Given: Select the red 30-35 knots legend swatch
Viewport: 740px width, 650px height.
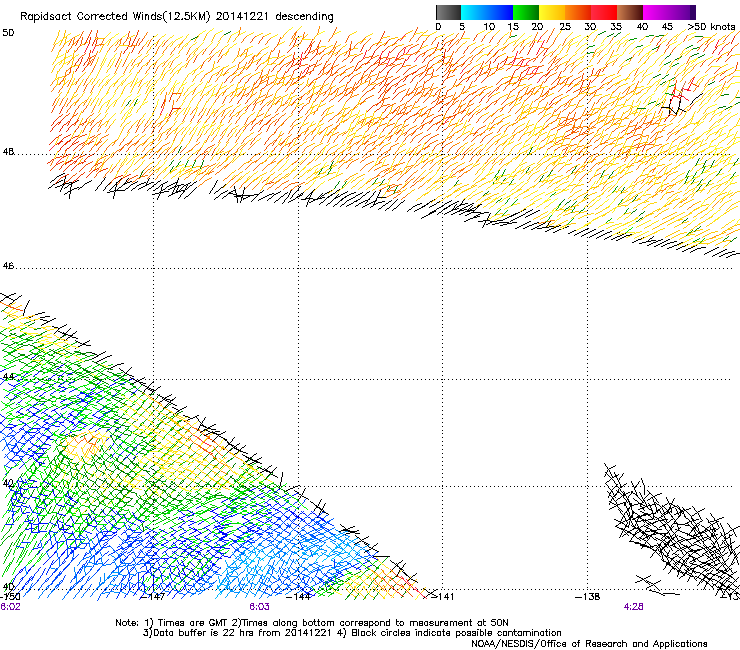Looking at the screenshot, I should coord(604,12).
